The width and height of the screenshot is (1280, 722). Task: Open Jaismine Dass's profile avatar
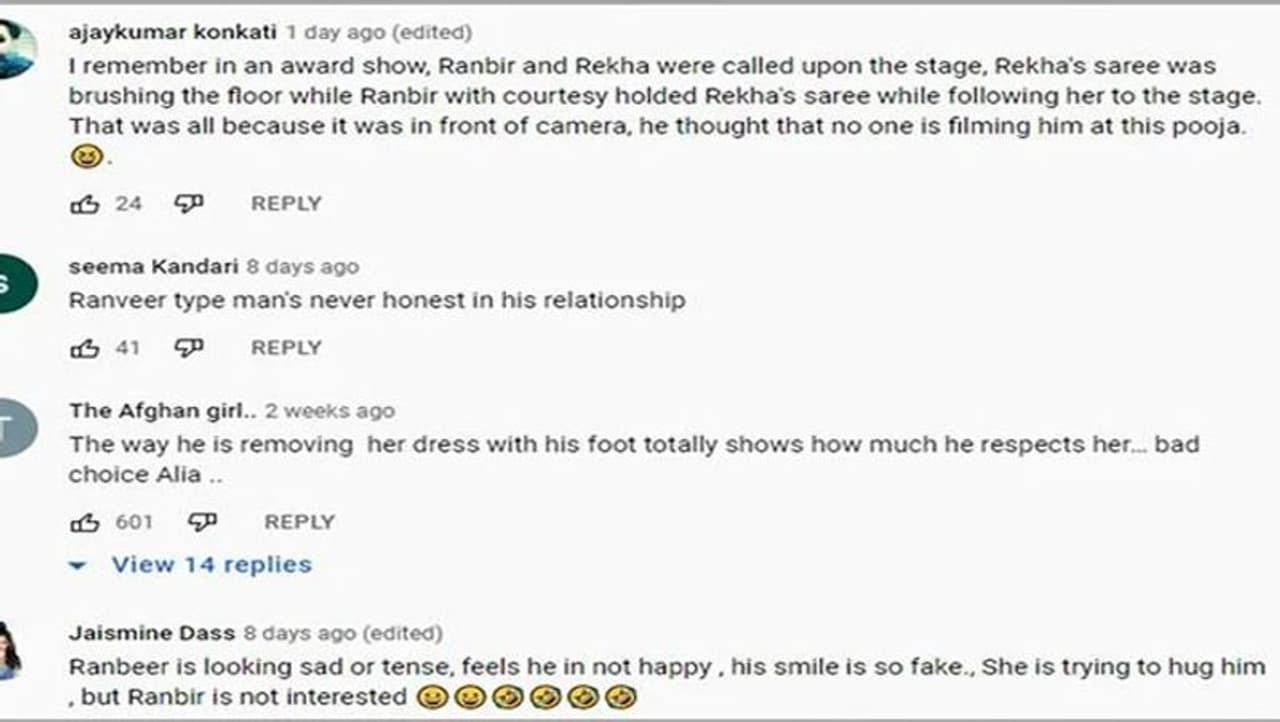pos(8,650)
